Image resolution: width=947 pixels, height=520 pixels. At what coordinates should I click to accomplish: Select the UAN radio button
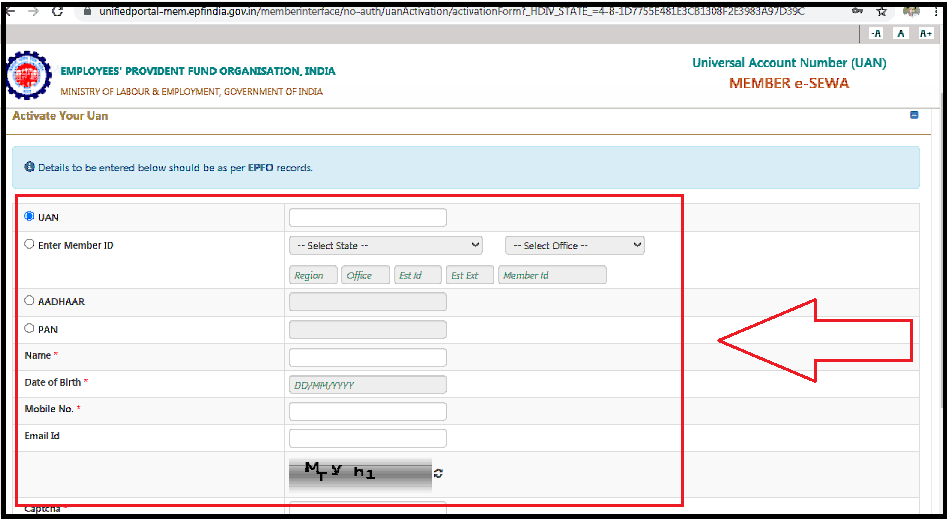pyautogui.click(x=30, y=216)
